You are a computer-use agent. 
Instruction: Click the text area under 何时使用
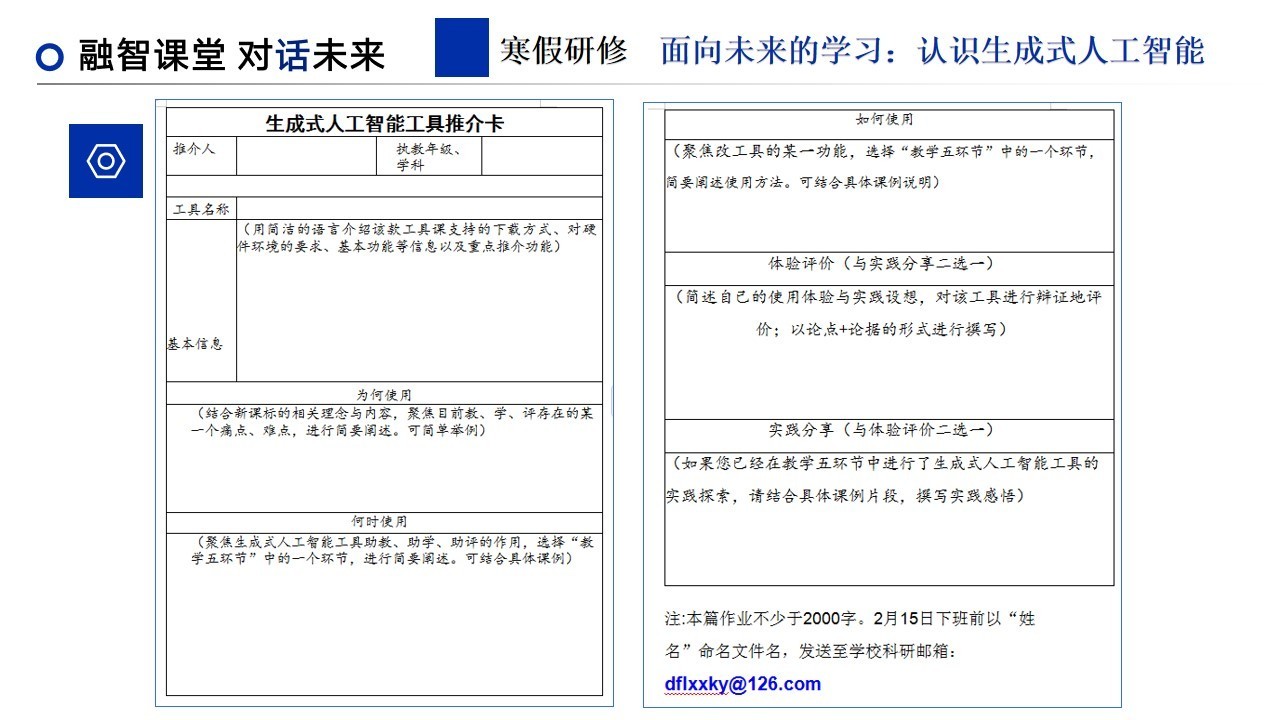pos(384,620)
